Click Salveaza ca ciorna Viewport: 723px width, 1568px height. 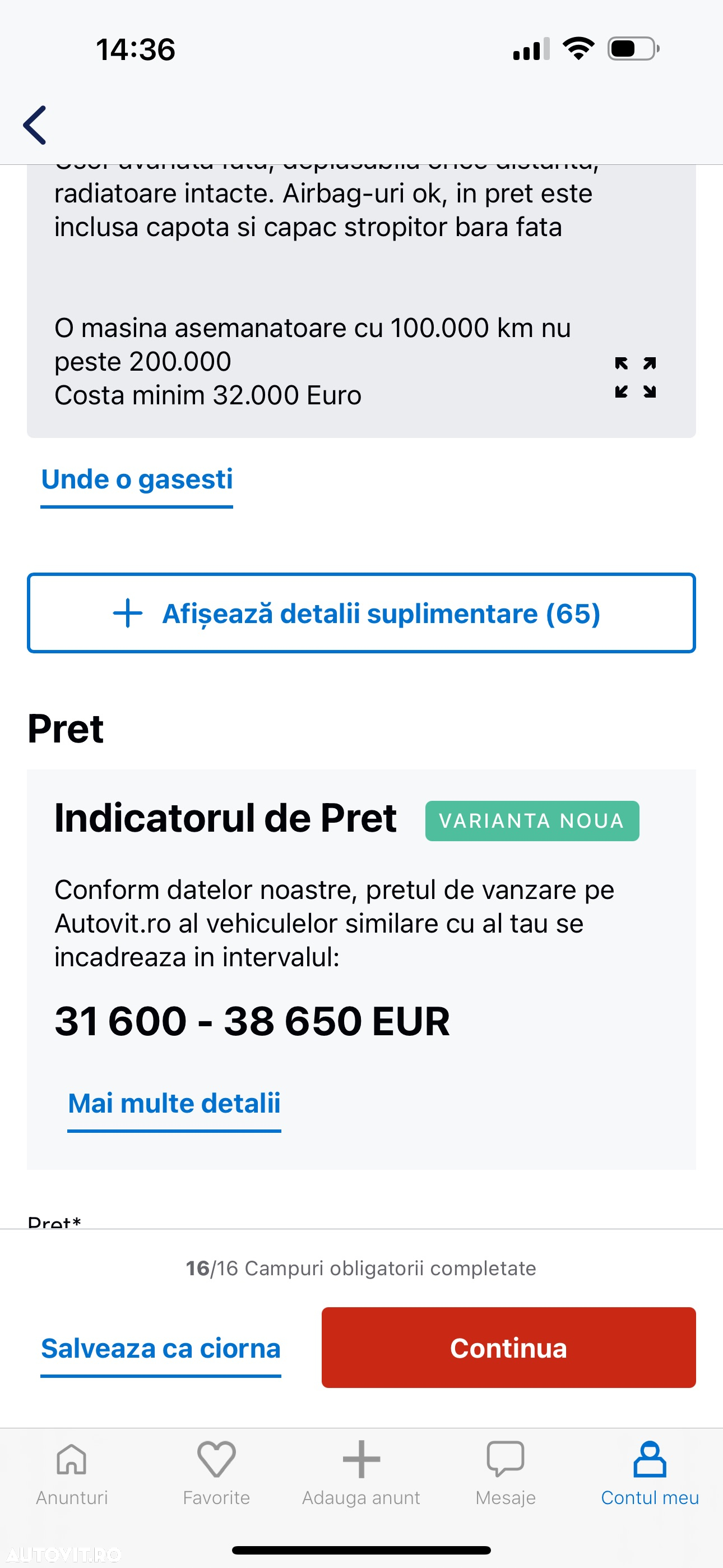(161, 1348)
